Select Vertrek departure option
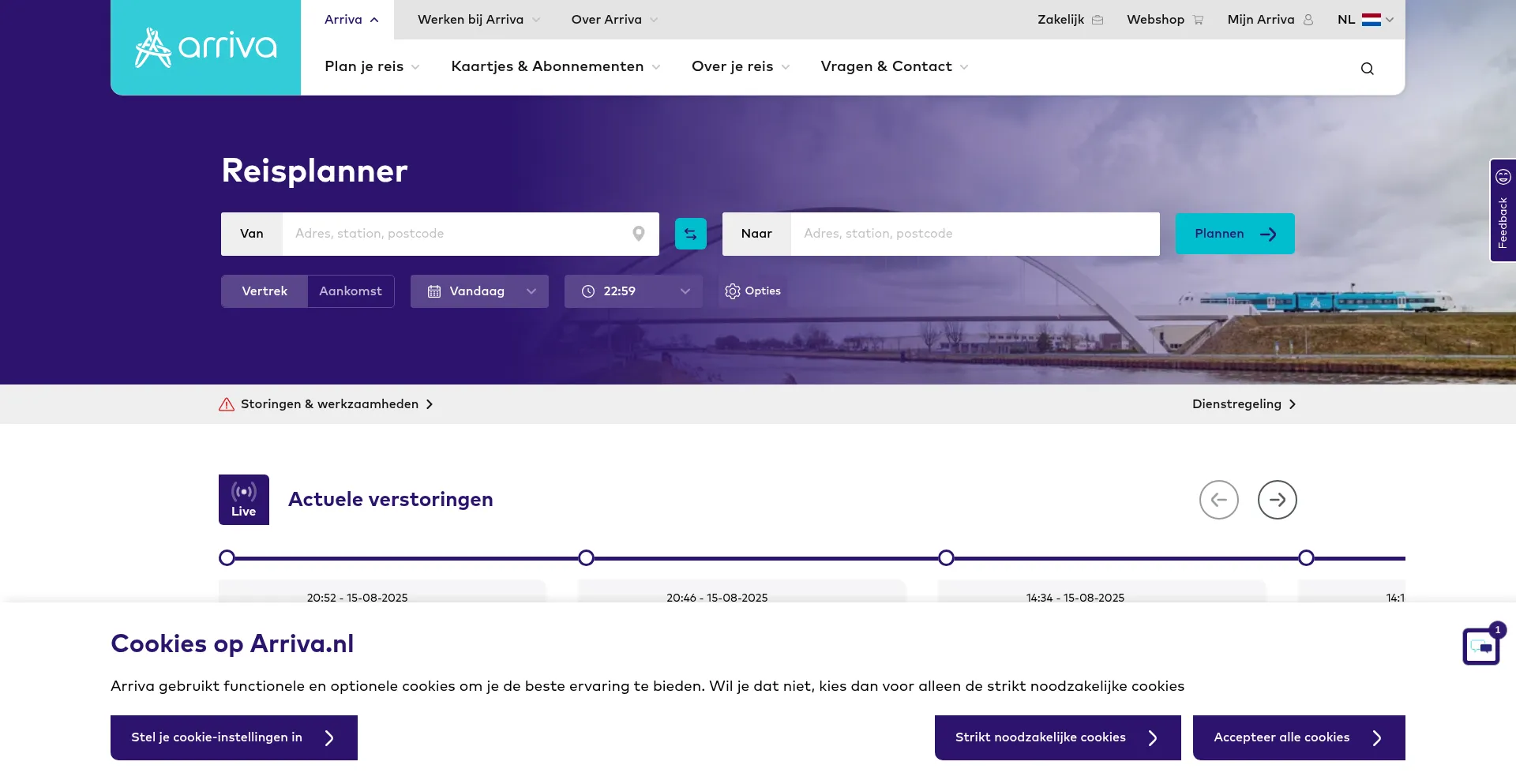 [x=265, y=291]
